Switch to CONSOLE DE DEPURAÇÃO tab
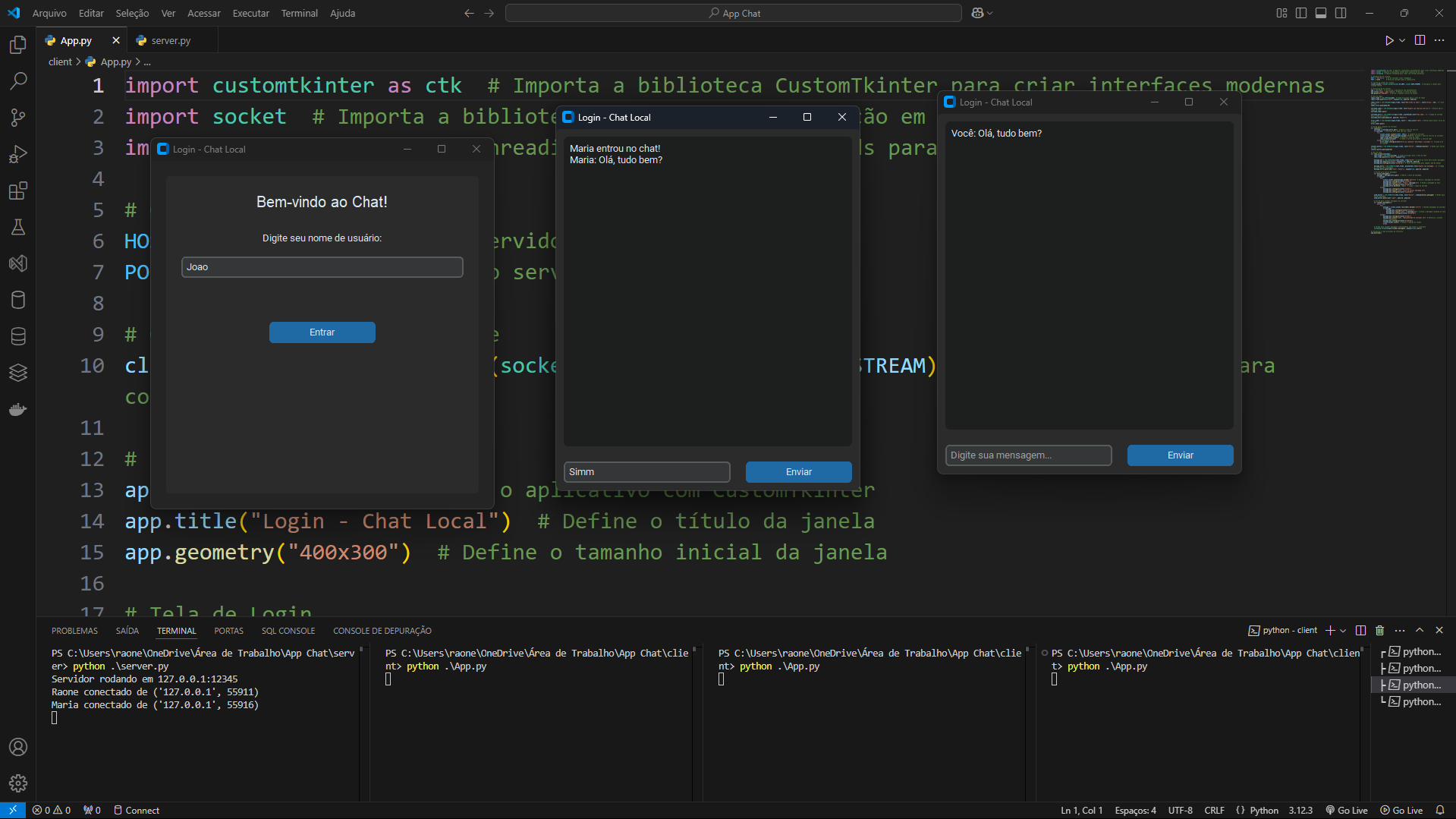The image size is (1456, 819). (382, 631)
